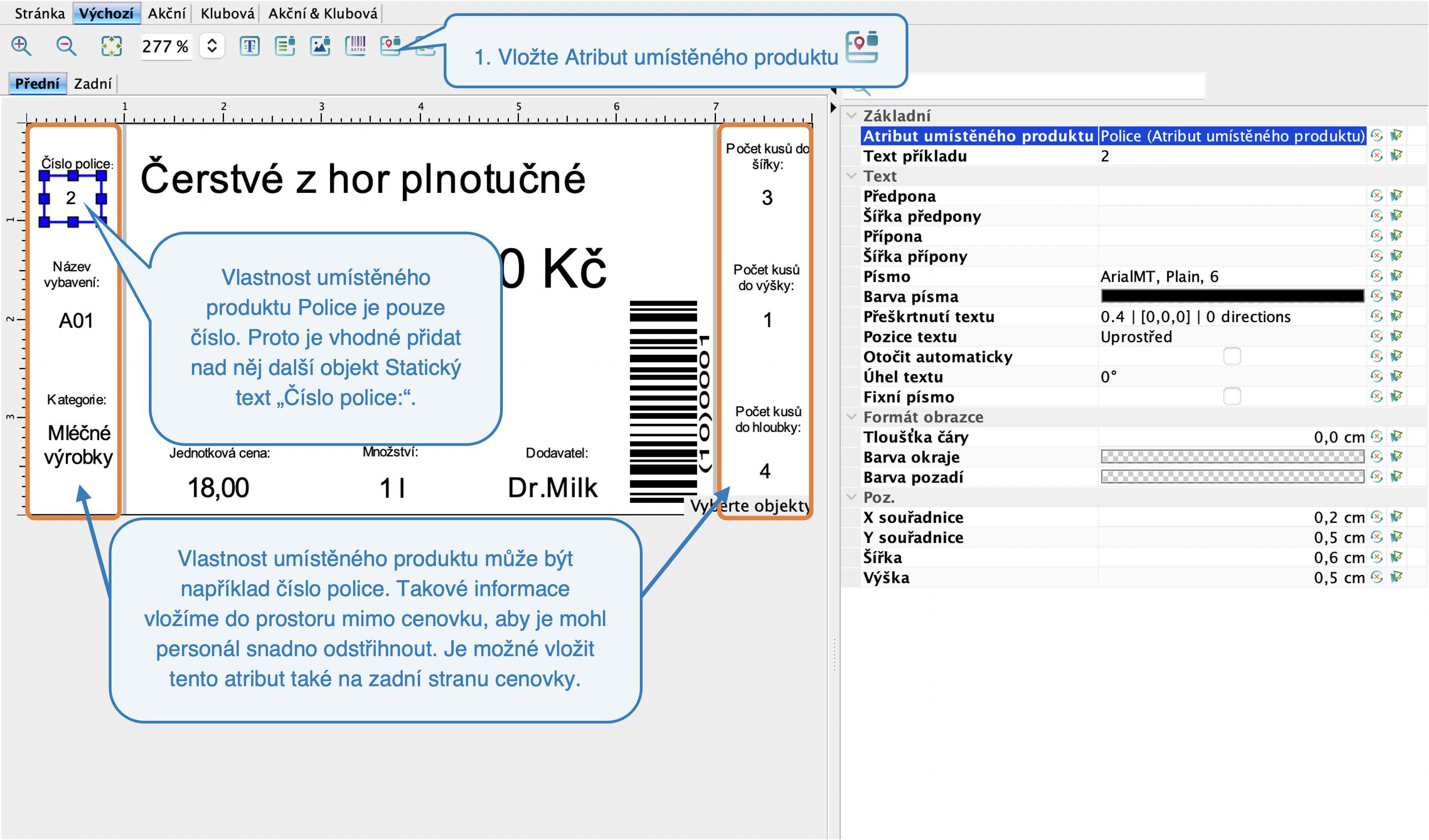Click cursor icon in Šířka přípony row
This screenshot has width=1429, height=840.
tap(1397, 256)
